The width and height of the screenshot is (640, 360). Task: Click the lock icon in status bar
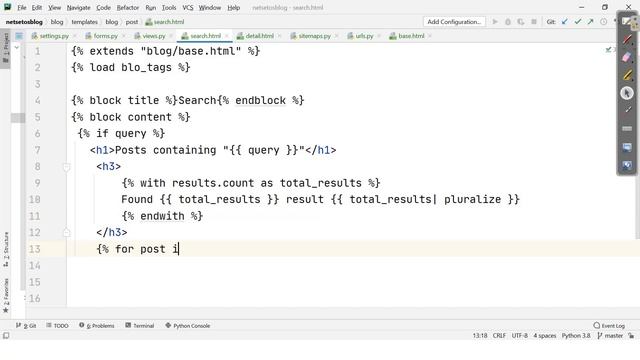[631, 336]
